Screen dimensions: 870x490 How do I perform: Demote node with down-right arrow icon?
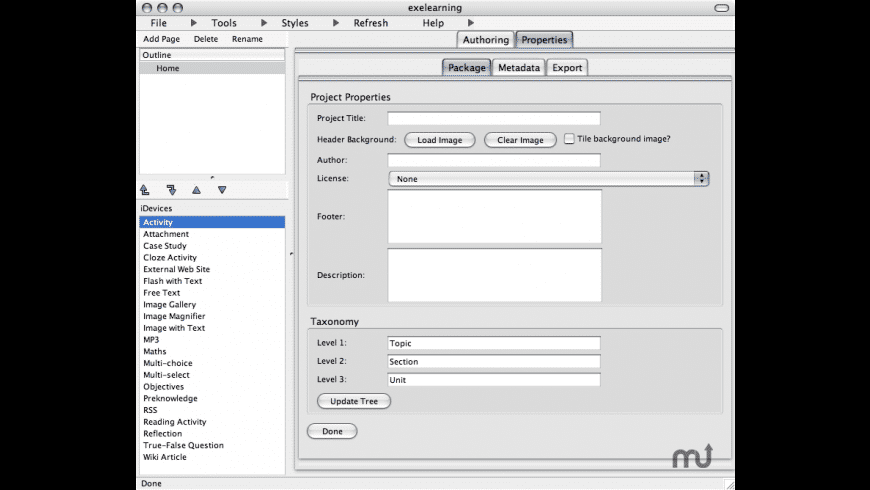pos(171,190)
